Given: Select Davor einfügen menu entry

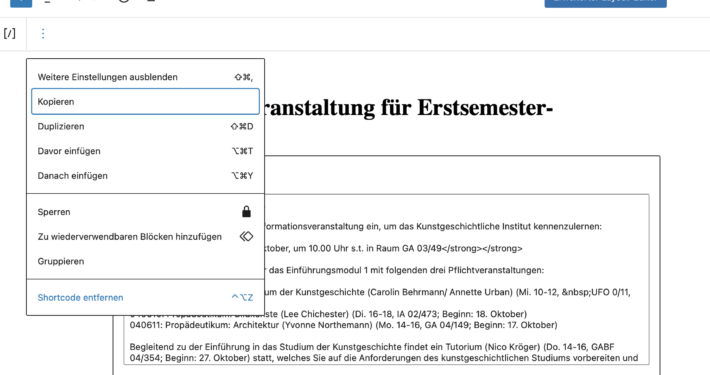Looking at the screenshot, I should point(145,151).
